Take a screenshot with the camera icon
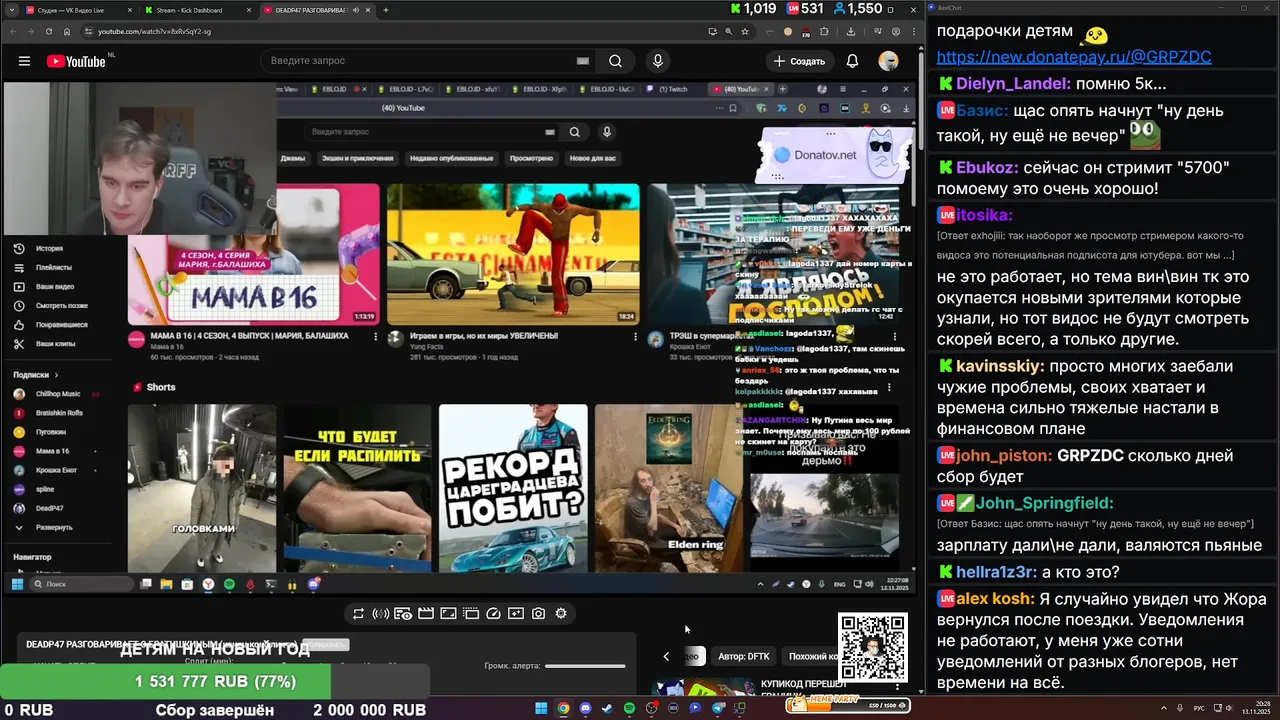1280x720 pixels. pos(538,614)
